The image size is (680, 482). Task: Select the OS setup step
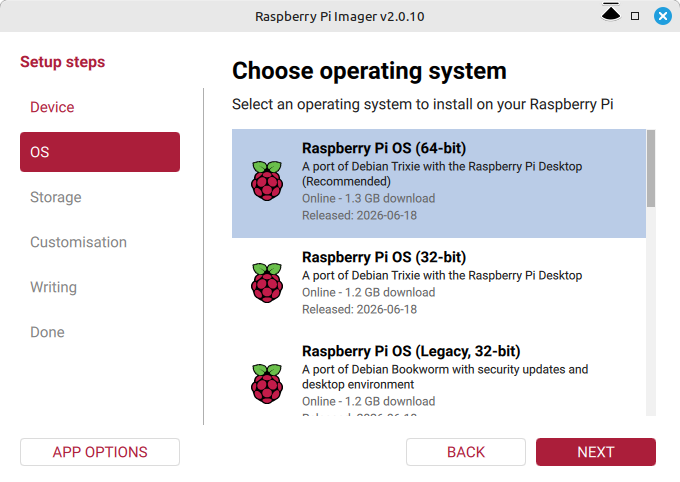tap(100, 152)
